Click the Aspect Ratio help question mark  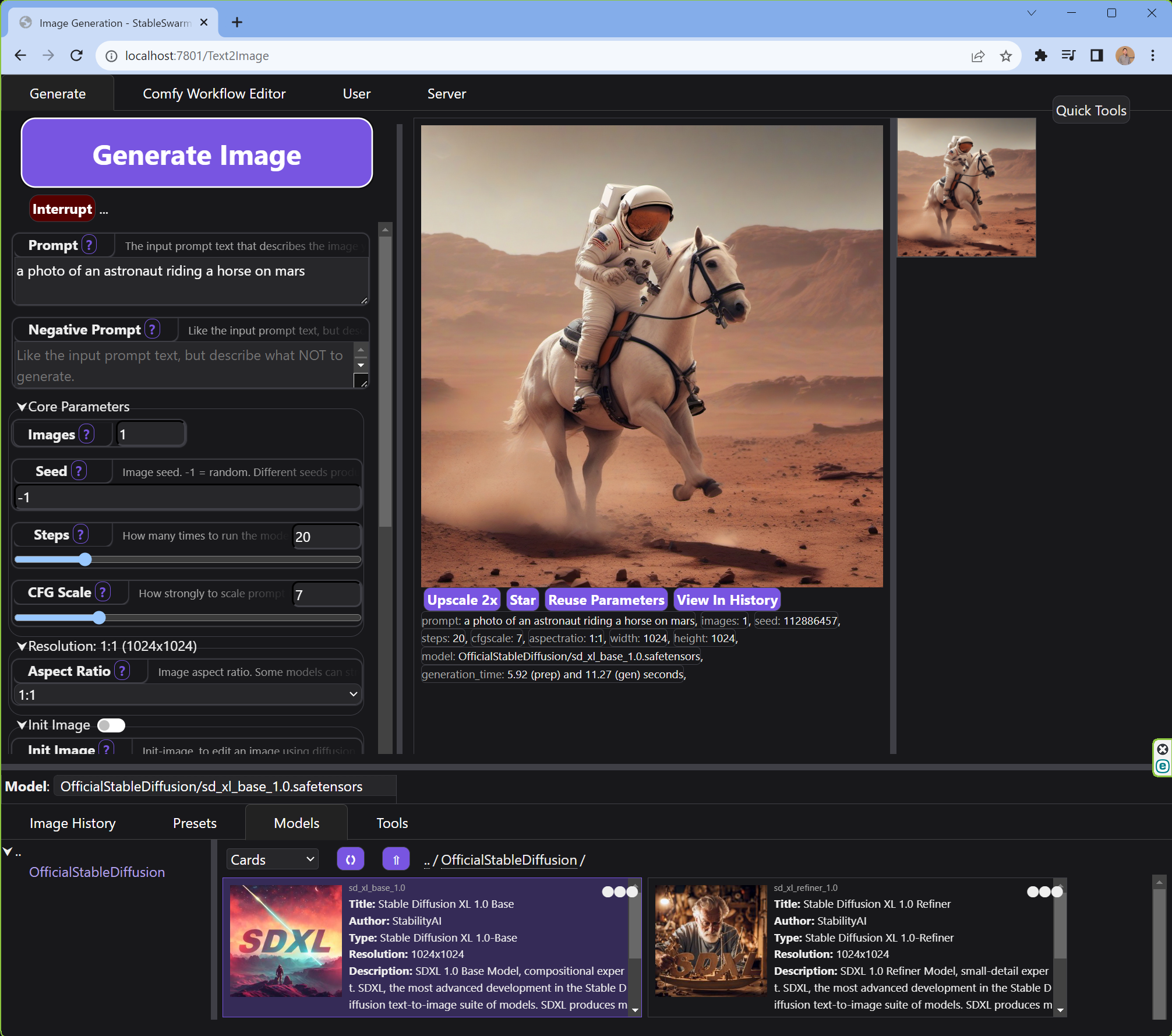click(x=122, y=671)
